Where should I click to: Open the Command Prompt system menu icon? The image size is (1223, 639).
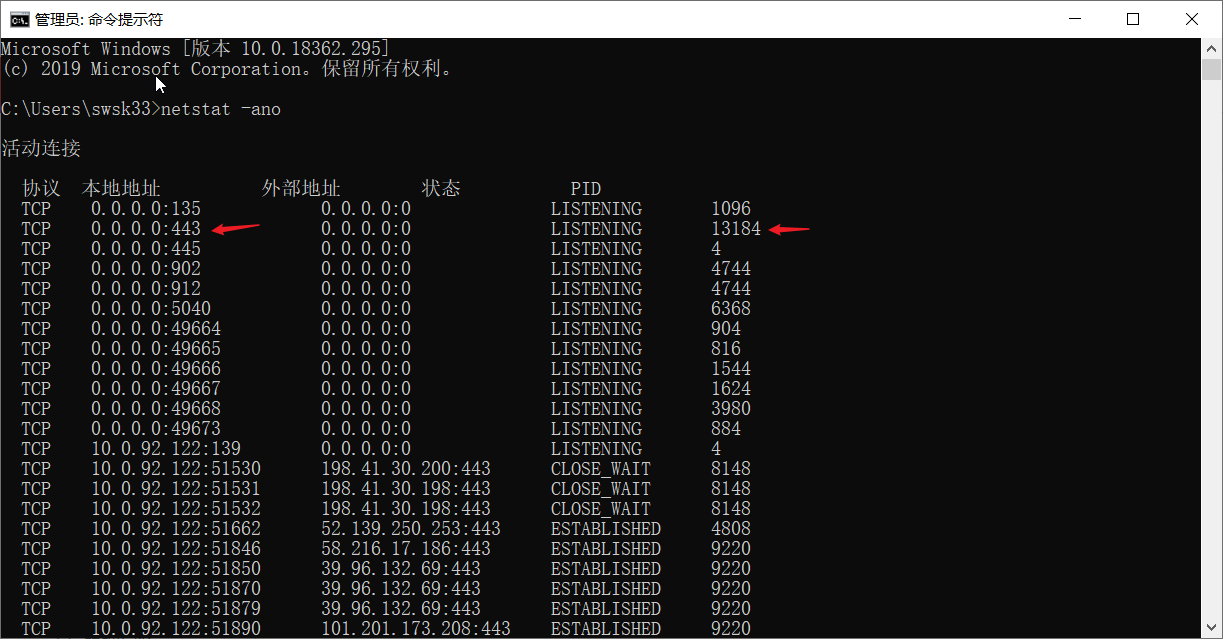click(19, 19)
